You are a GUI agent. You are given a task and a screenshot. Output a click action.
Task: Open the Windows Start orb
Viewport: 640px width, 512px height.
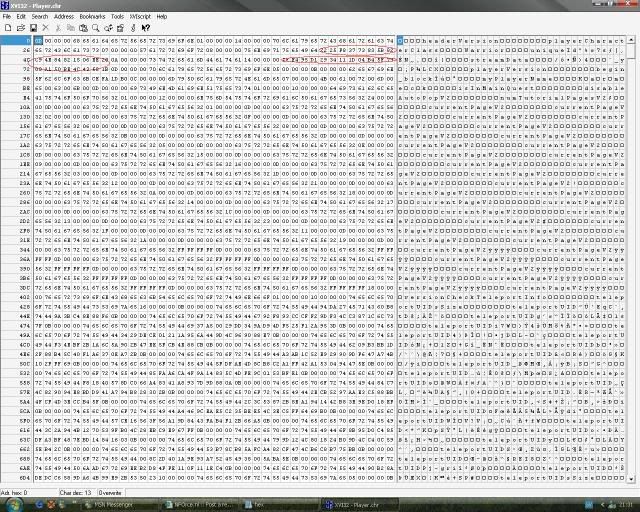15,505
